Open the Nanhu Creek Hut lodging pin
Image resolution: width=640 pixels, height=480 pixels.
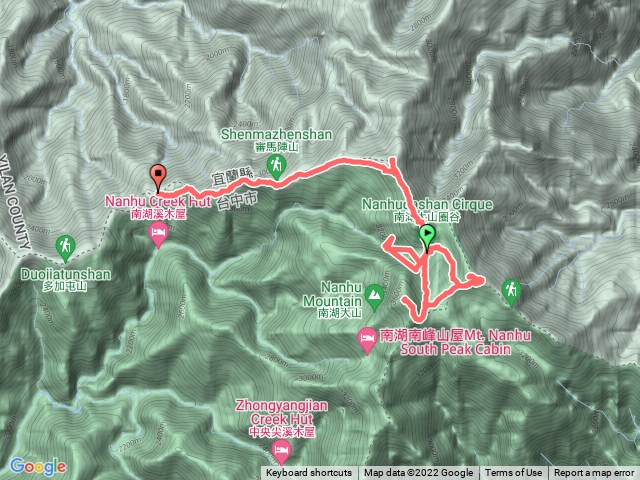[x=158, y=235]
